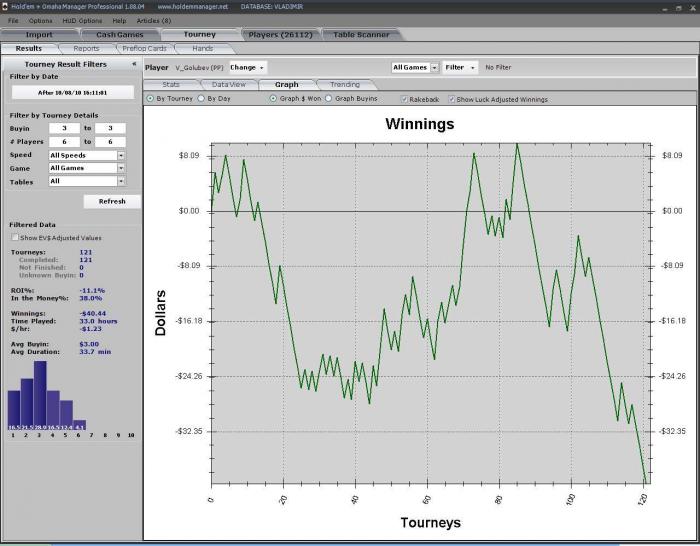The image size is (700, 546).
Task: Open the Filter dropdown button
Action: [460, 67]
